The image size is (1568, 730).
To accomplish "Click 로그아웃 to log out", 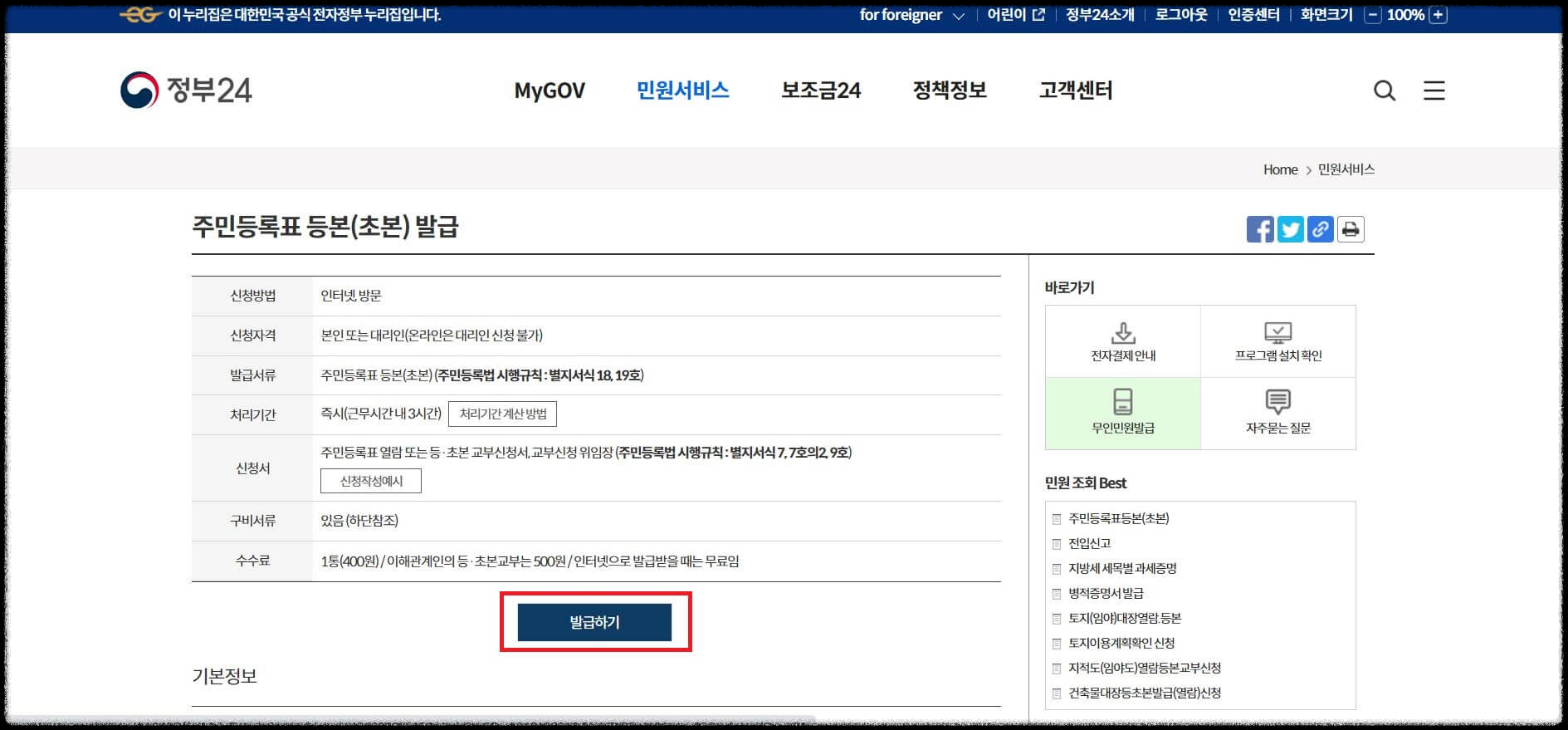I will pyautogui.click(x=1181, y=15).
